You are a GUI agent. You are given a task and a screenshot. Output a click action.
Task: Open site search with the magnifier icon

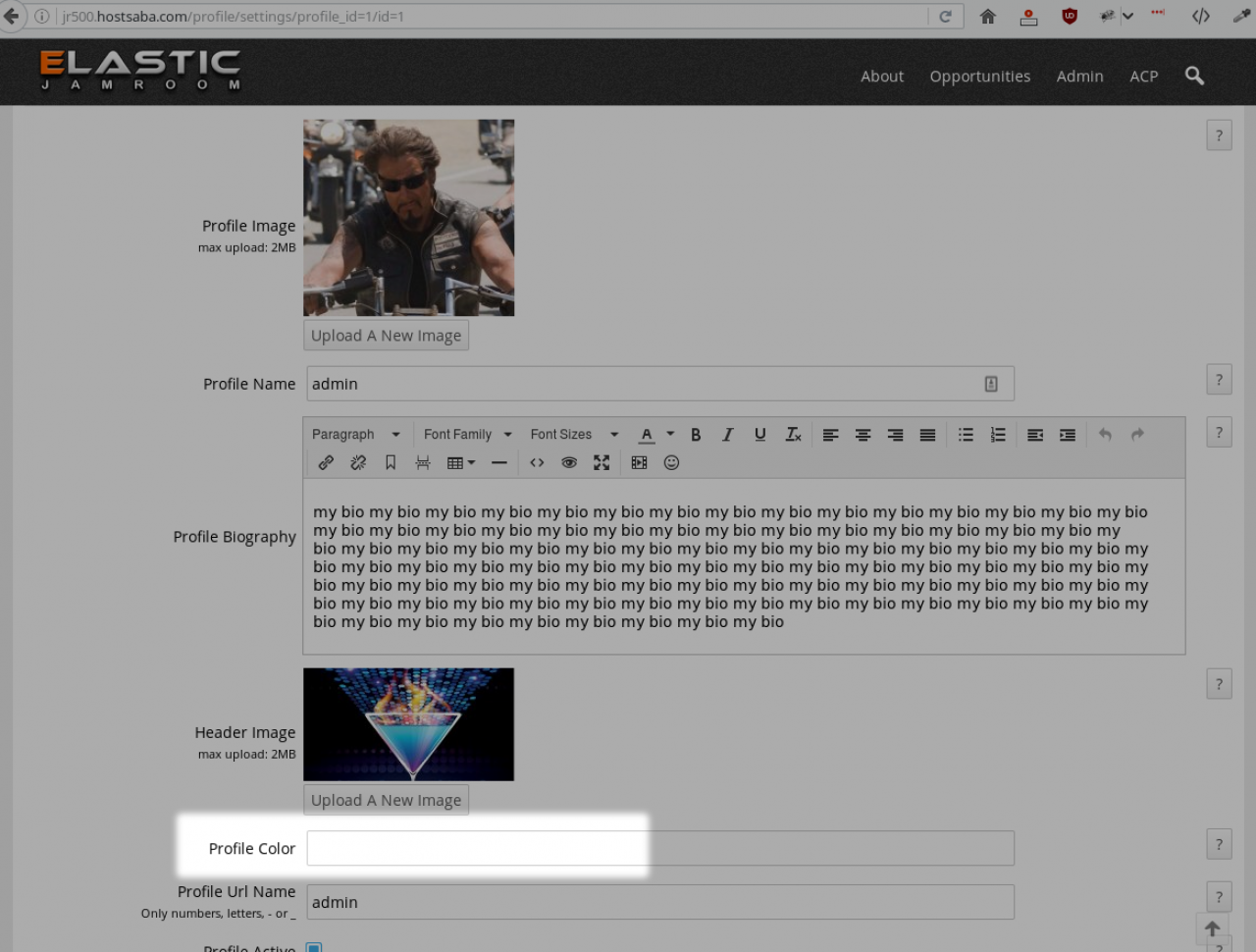click(x=1194, y=76)
